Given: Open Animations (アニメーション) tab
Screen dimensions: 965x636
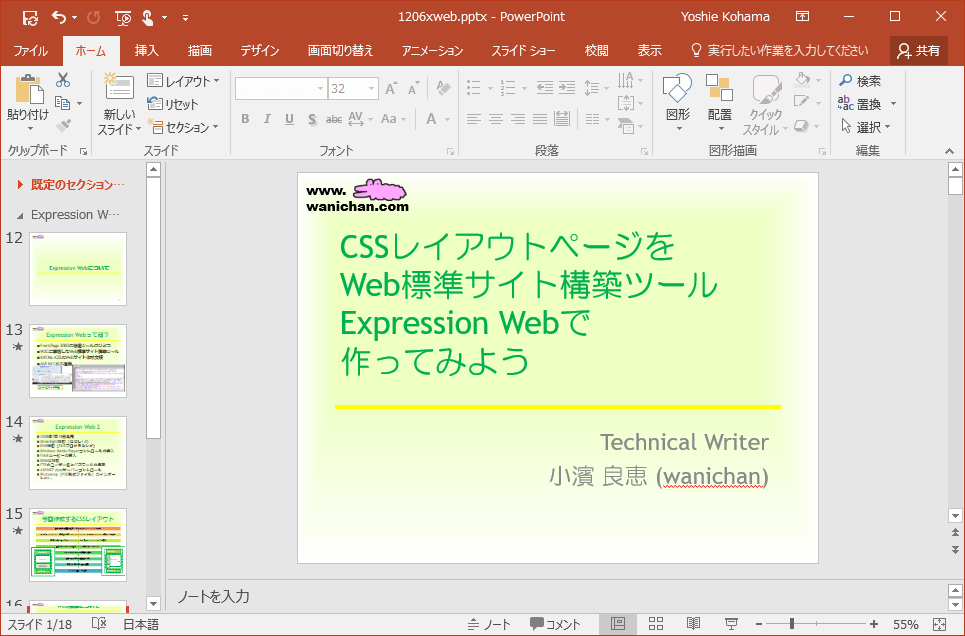Looking at the screenshot, I should pos(432,50).
